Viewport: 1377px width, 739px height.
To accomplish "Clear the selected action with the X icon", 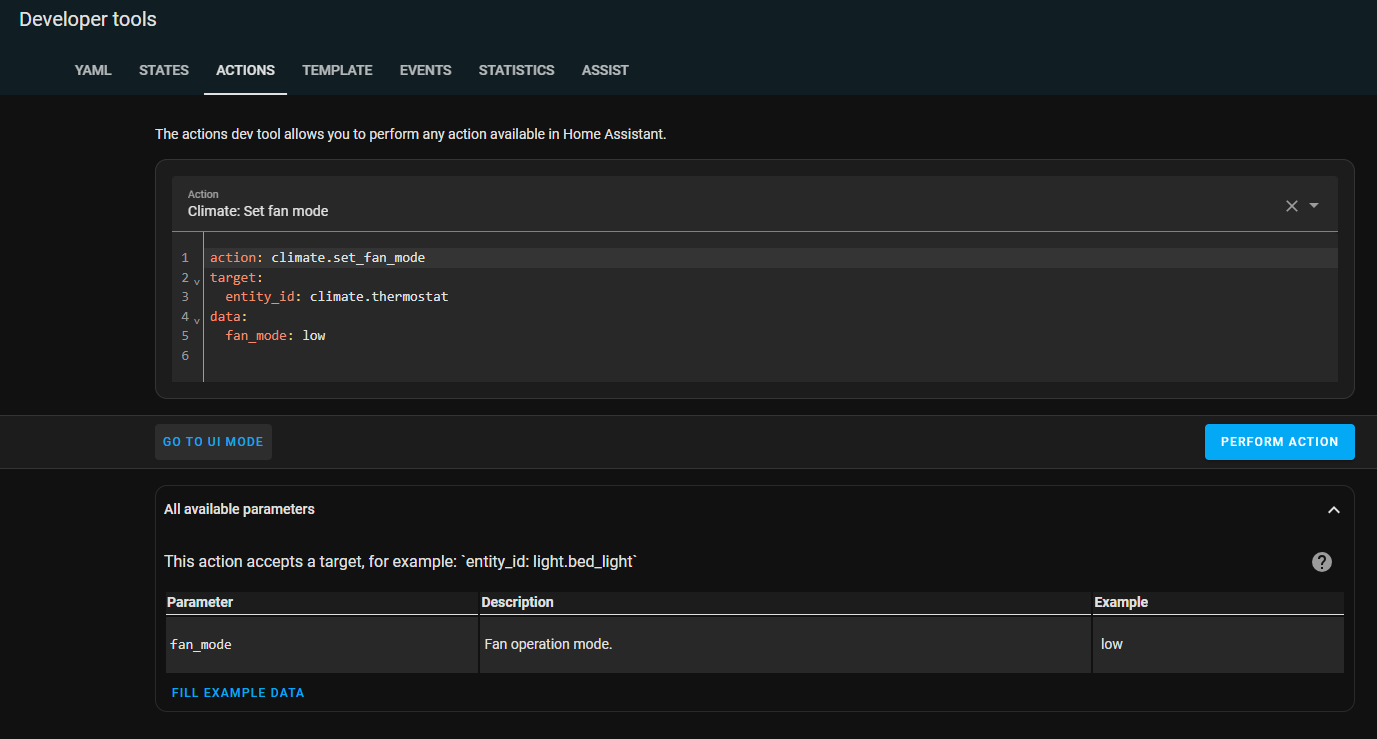I will [1291, 205].
